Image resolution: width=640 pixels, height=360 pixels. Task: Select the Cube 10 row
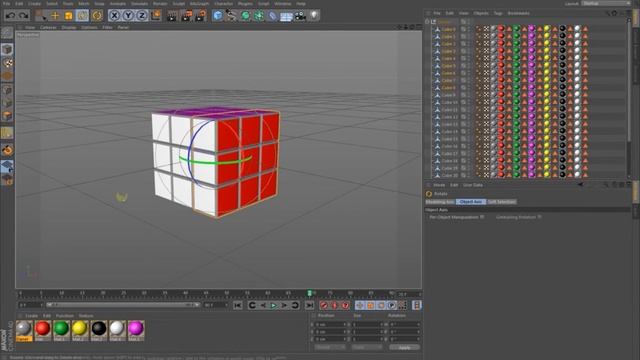[449, 102]
